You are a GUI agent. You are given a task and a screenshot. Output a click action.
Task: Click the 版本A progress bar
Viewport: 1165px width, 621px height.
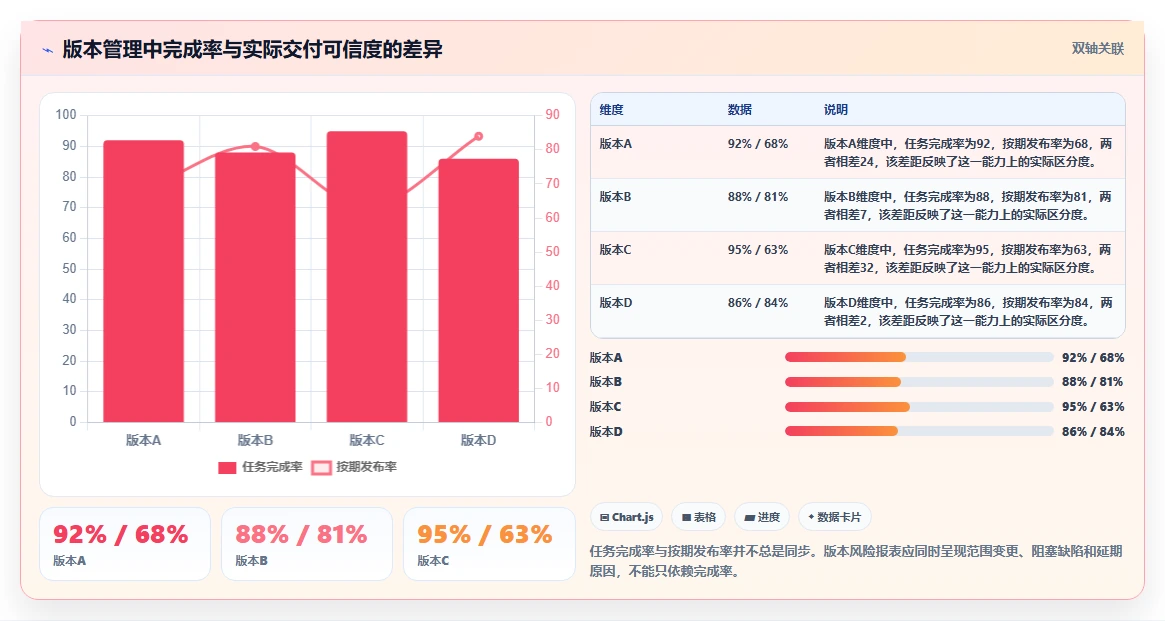click(x=919, y=357)
